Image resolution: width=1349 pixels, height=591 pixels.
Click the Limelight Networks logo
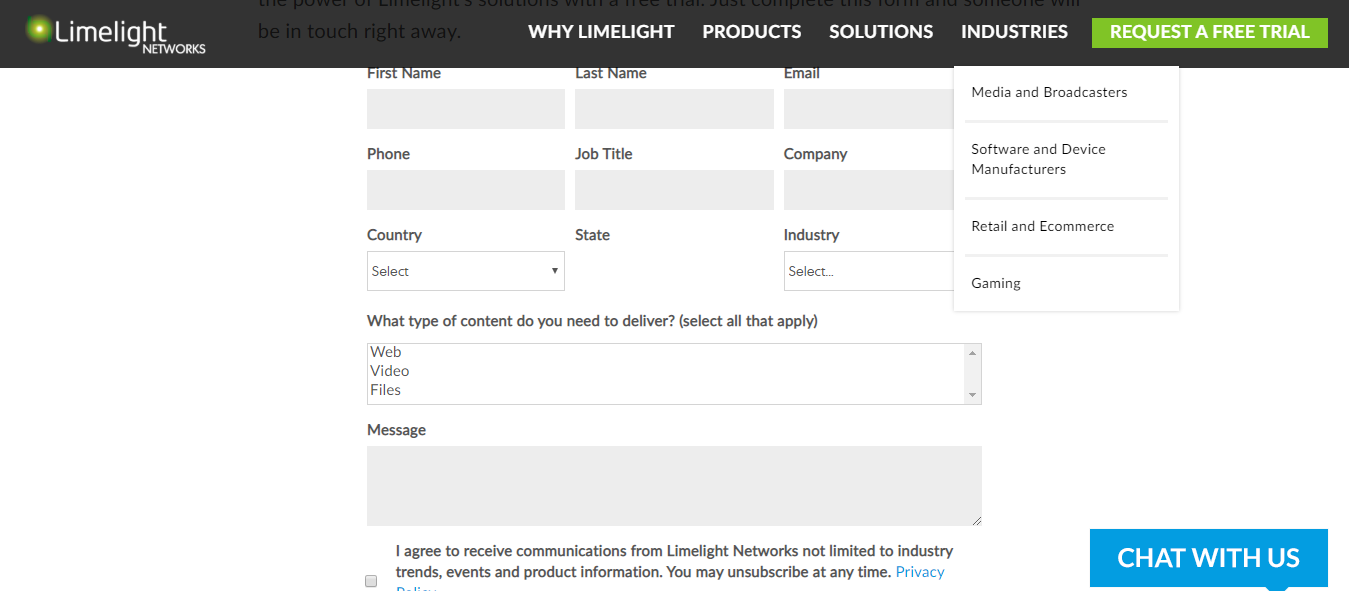[116, 33]
